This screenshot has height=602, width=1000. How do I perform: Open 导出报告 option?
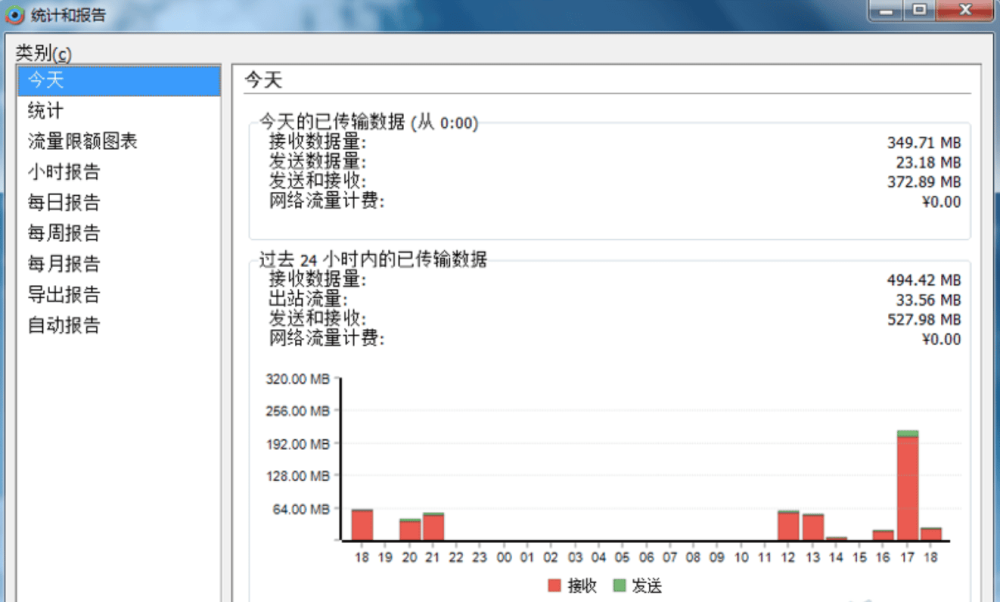coord(119,295)
